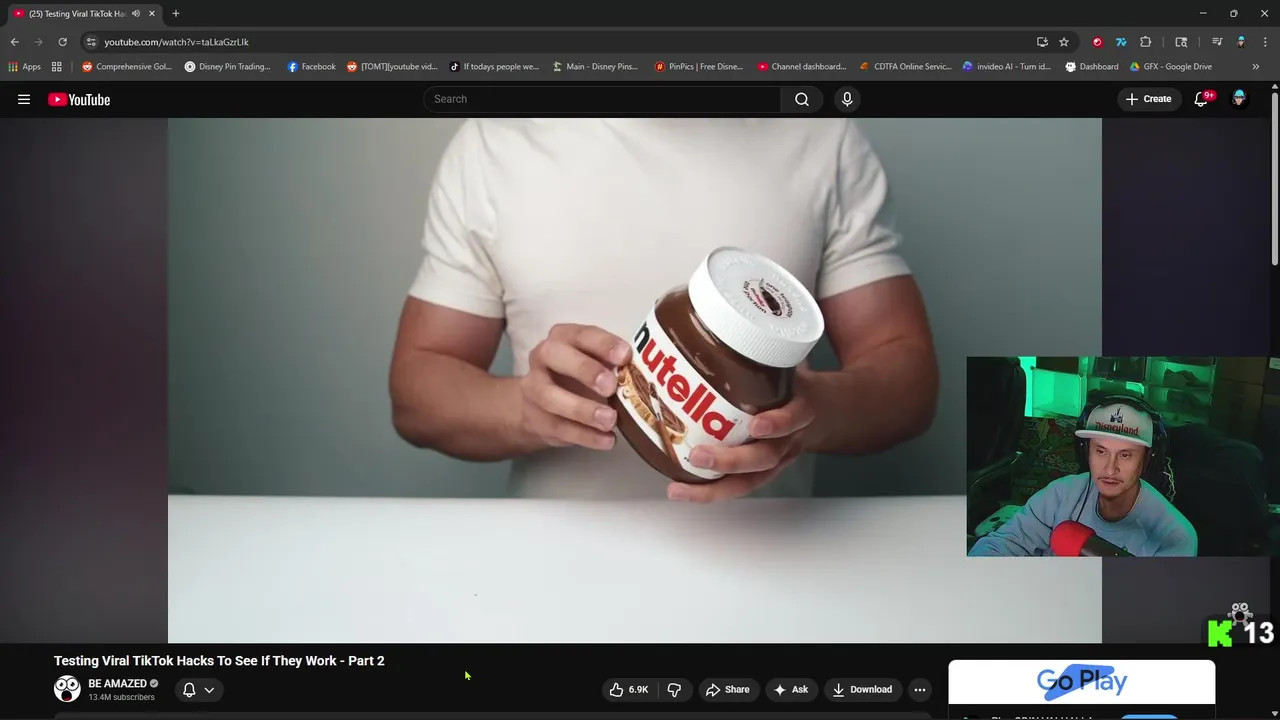This screenshot has width=1280, height=720.
Task: Open the GFX - Google Drive bookmark
Action: tap(1171, 67)
